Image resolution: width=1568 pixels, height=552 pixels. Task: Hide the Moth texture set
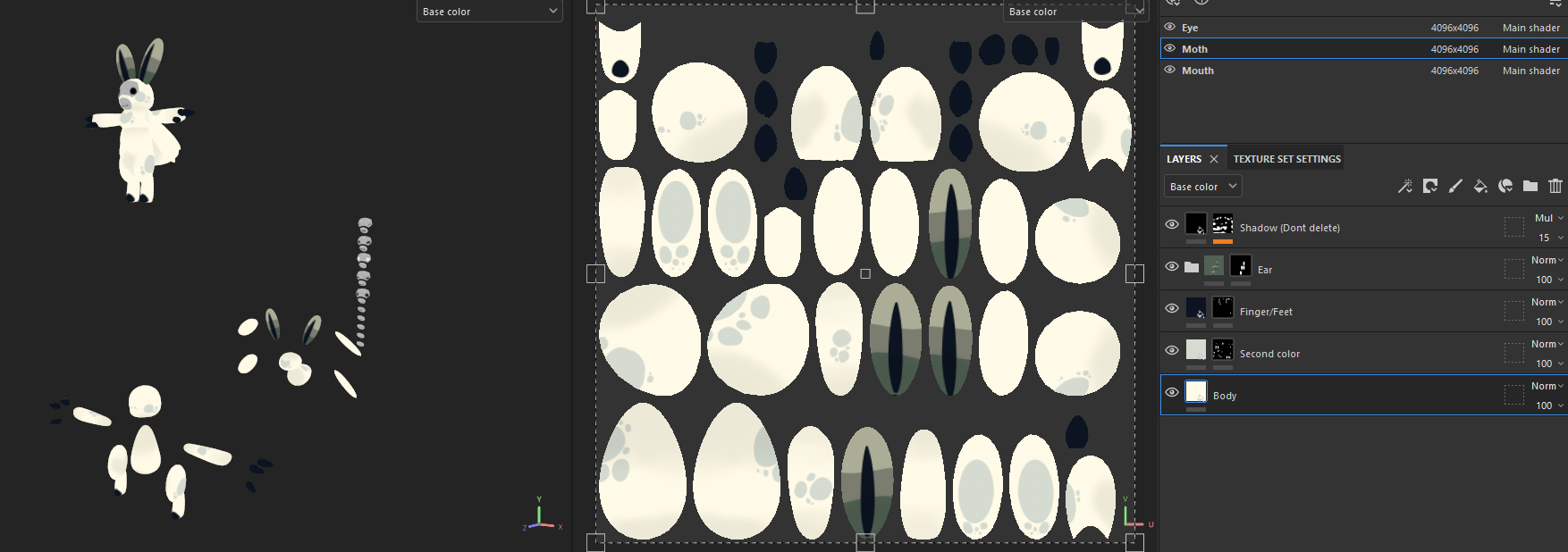1169,48
